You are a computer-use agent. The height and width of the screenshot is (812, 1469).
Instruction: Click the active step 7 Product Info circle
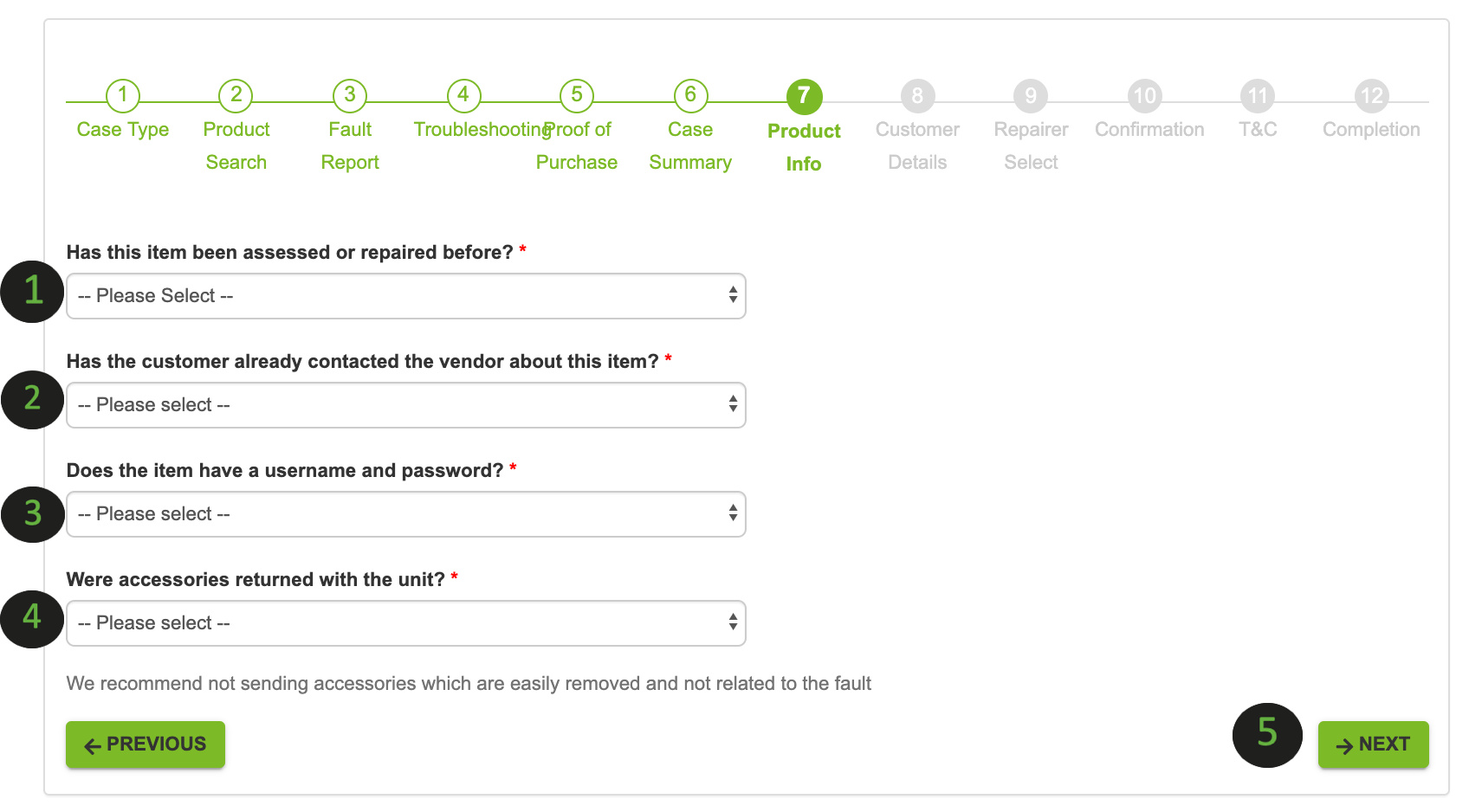pos(804,96)
